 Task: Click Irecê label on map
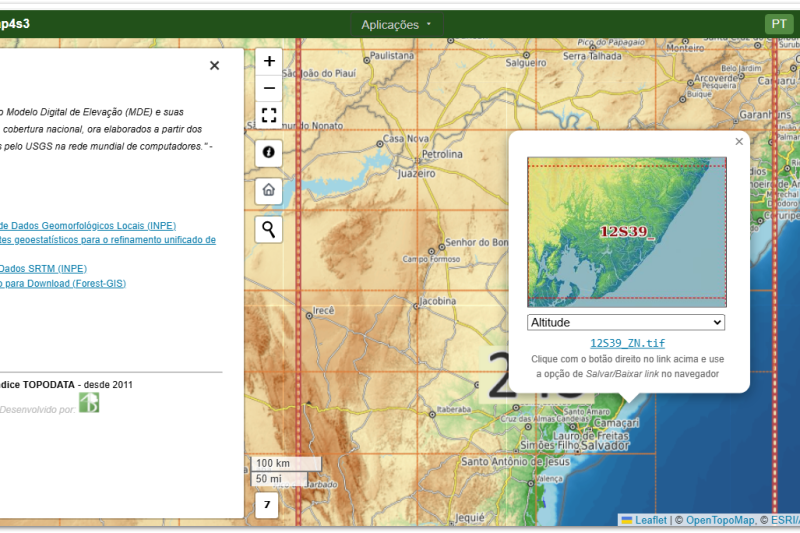tap(323, 311)
